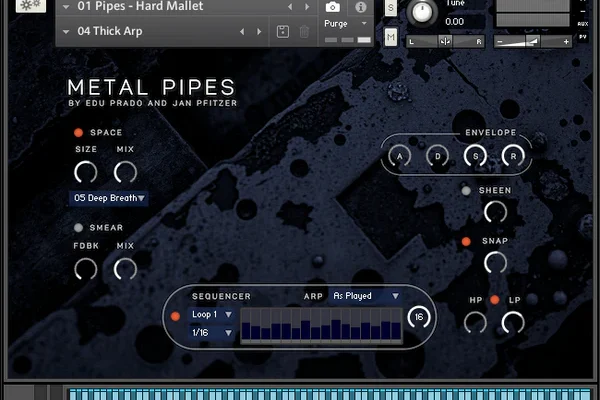Delete the snapshot with trash icon

304,31
